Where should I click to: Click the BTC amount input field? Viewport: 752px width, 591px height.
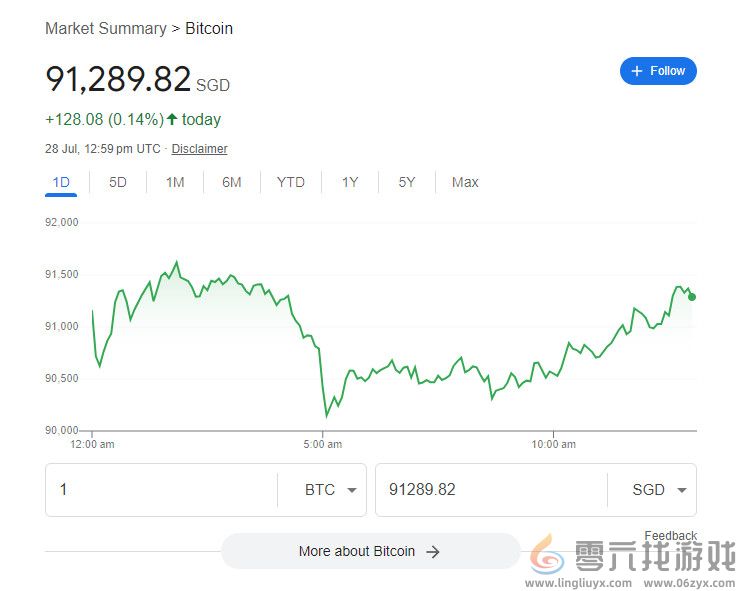(160, 490)
